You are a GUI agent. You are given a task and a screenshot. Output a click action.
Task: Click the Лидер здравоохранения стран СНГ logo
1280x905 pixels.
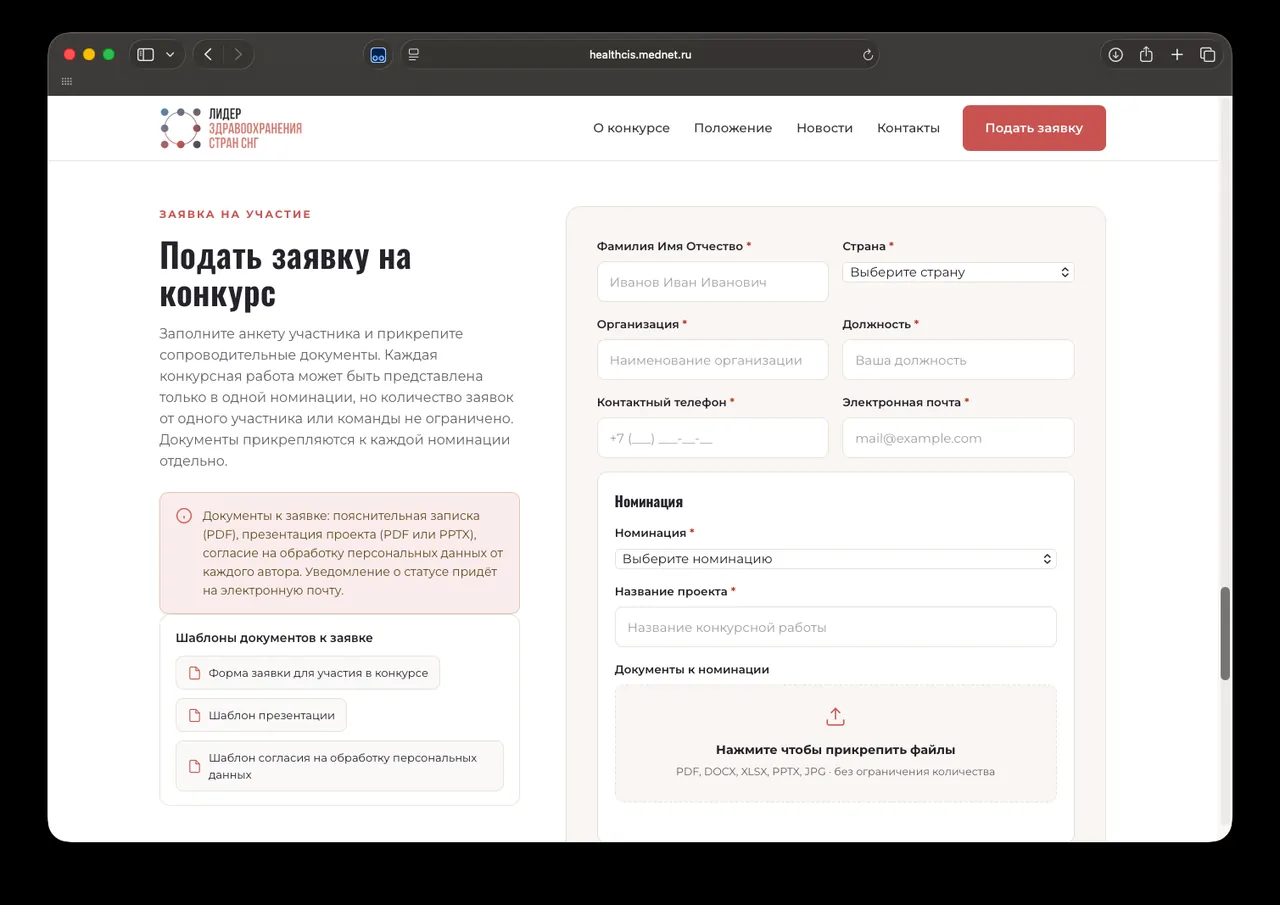click(231, 128)
